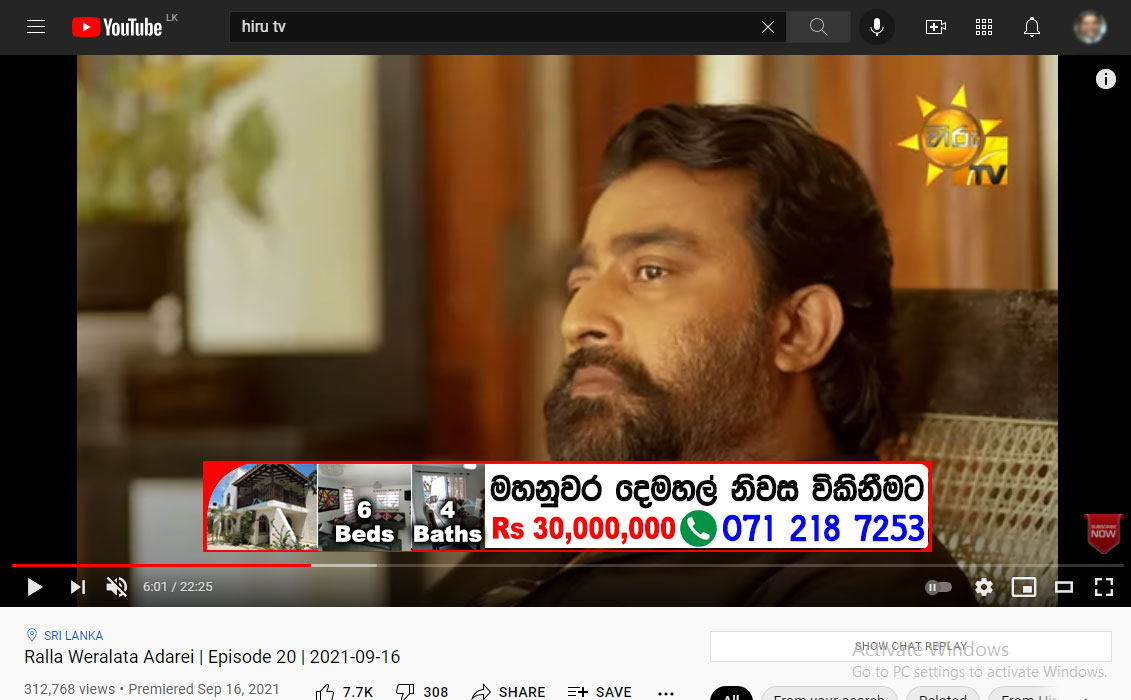Unmute the video with the speaker icon
Viewport: 1131px width, 700px height.
[116, 587]
